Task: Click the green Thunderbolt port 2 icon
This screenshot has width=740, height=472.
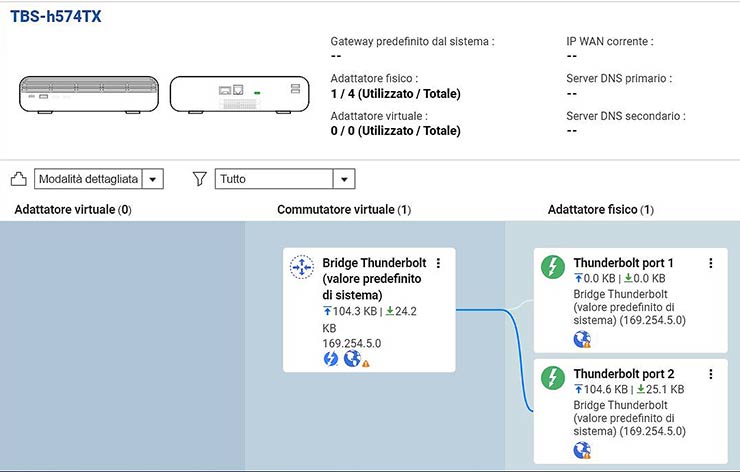Action: pos(553,378)
